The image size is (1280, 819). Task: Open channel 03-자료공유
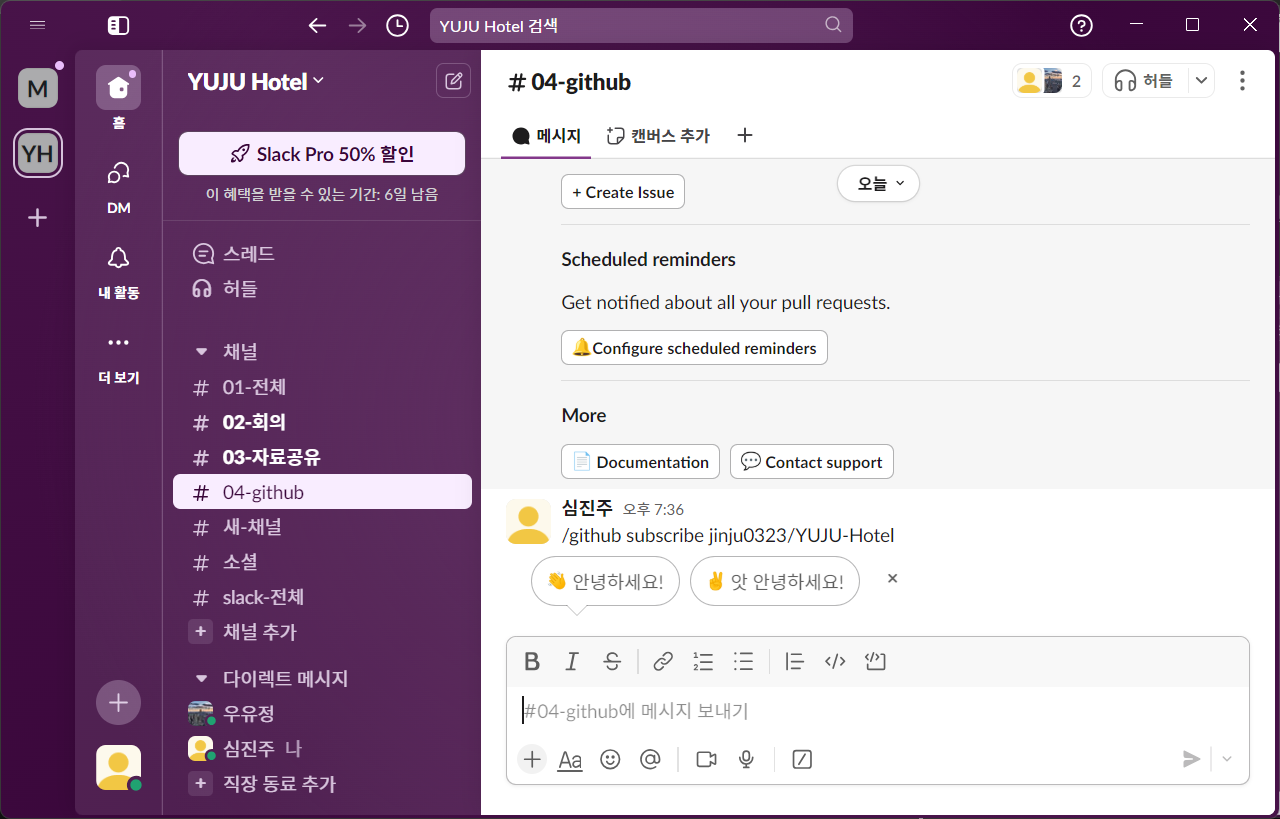click(322, 457)
